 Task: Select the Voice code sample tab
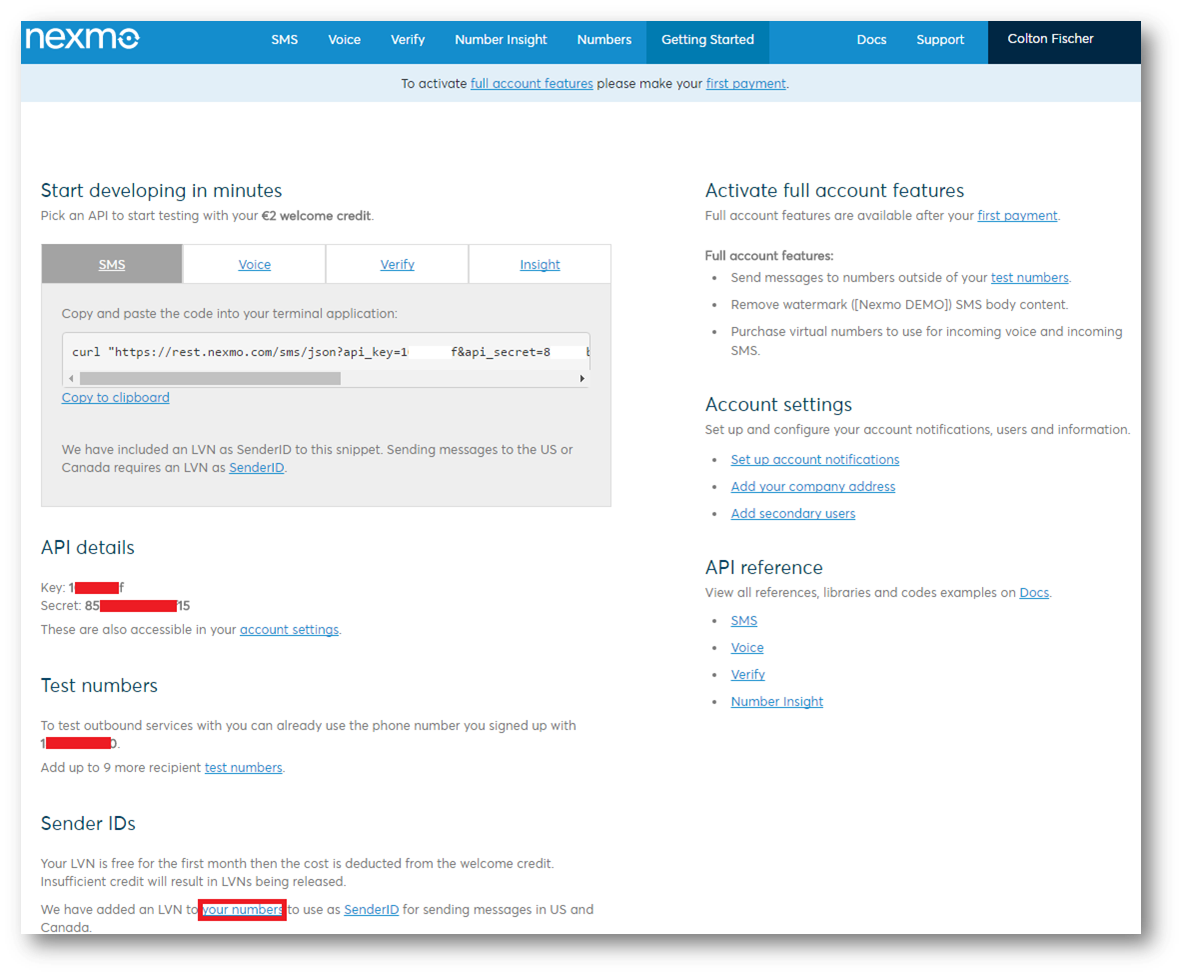(x=254, y=265)
